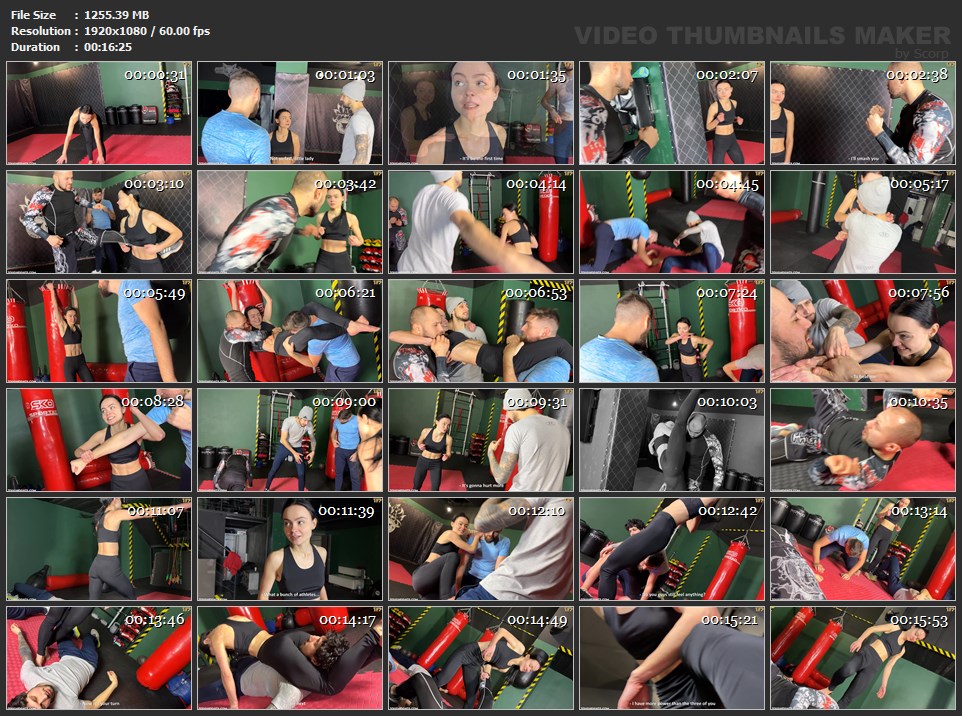Choose the thumbnail marked 00:13:46
The image size is (962, 716).
[99, 658]
